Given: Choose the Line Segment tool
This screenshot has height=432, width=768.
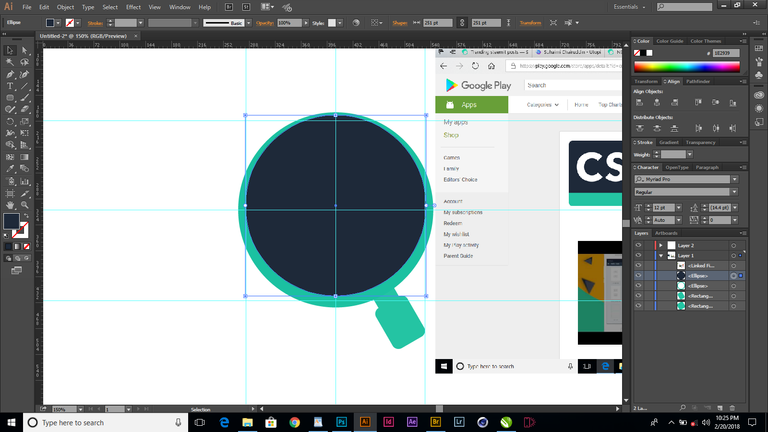Looking at the screenshot, I should (x=24, y=86).
